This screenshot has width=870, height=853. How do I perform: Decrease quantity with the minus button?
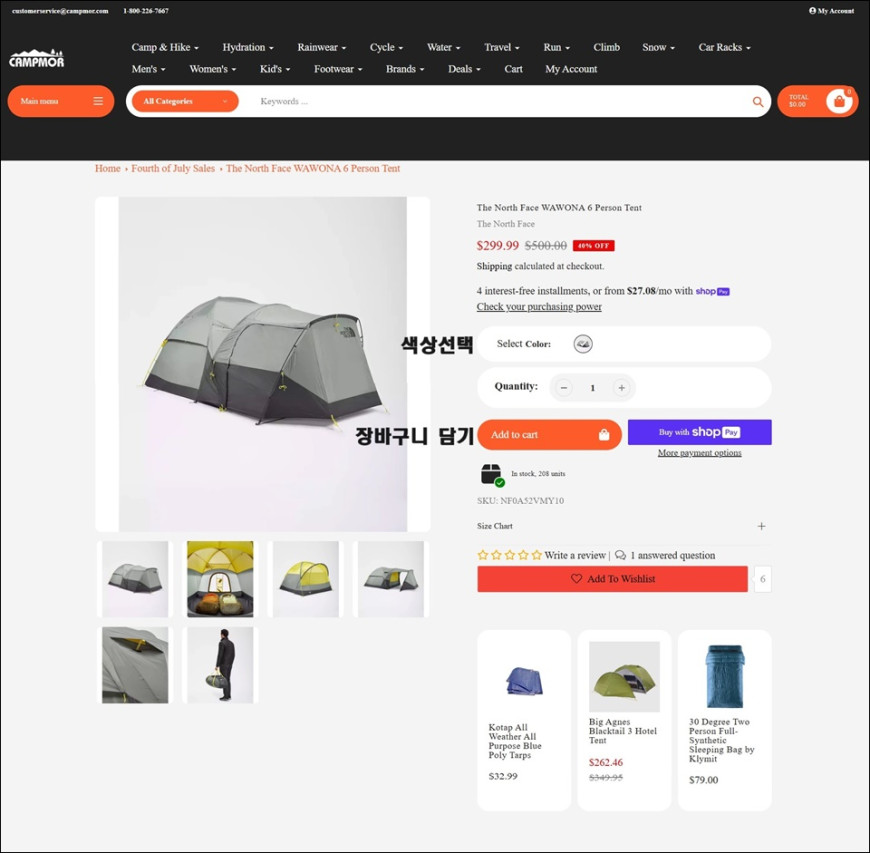pyautogui.click(x=564, y=388)
